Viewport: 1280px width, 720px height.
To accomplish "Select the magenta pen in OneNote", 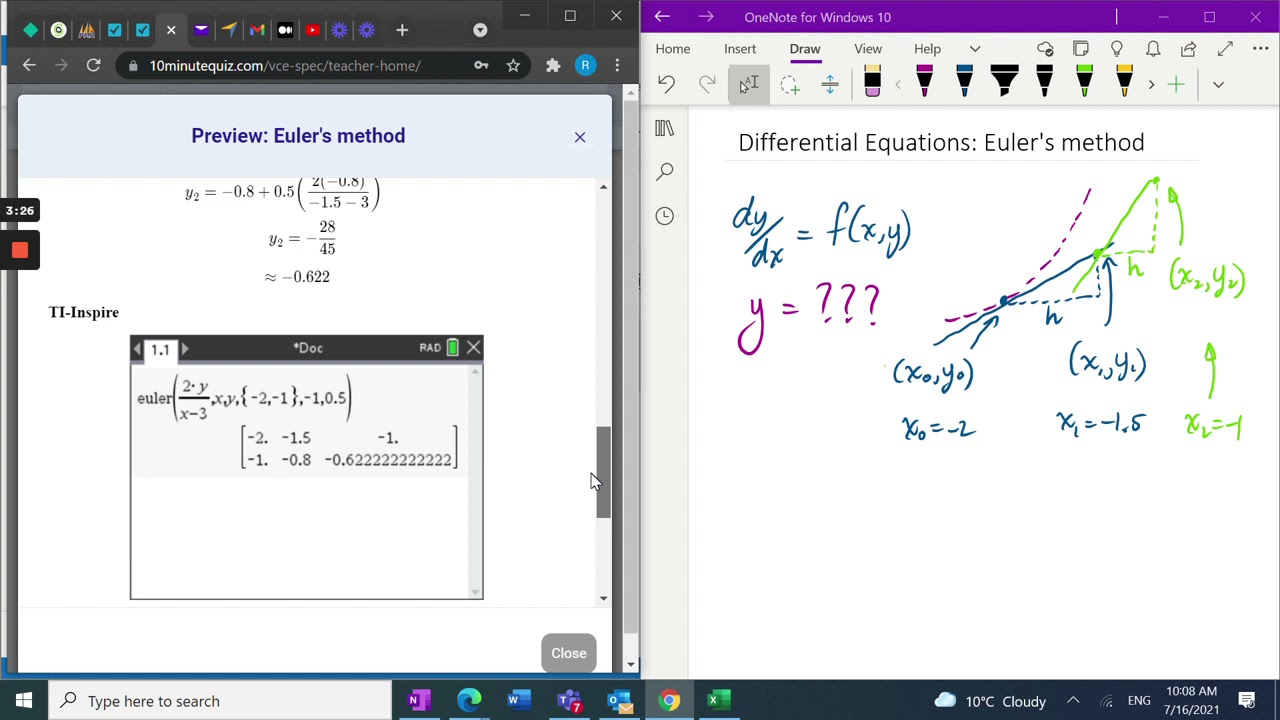I will click(x=924, y=83).
